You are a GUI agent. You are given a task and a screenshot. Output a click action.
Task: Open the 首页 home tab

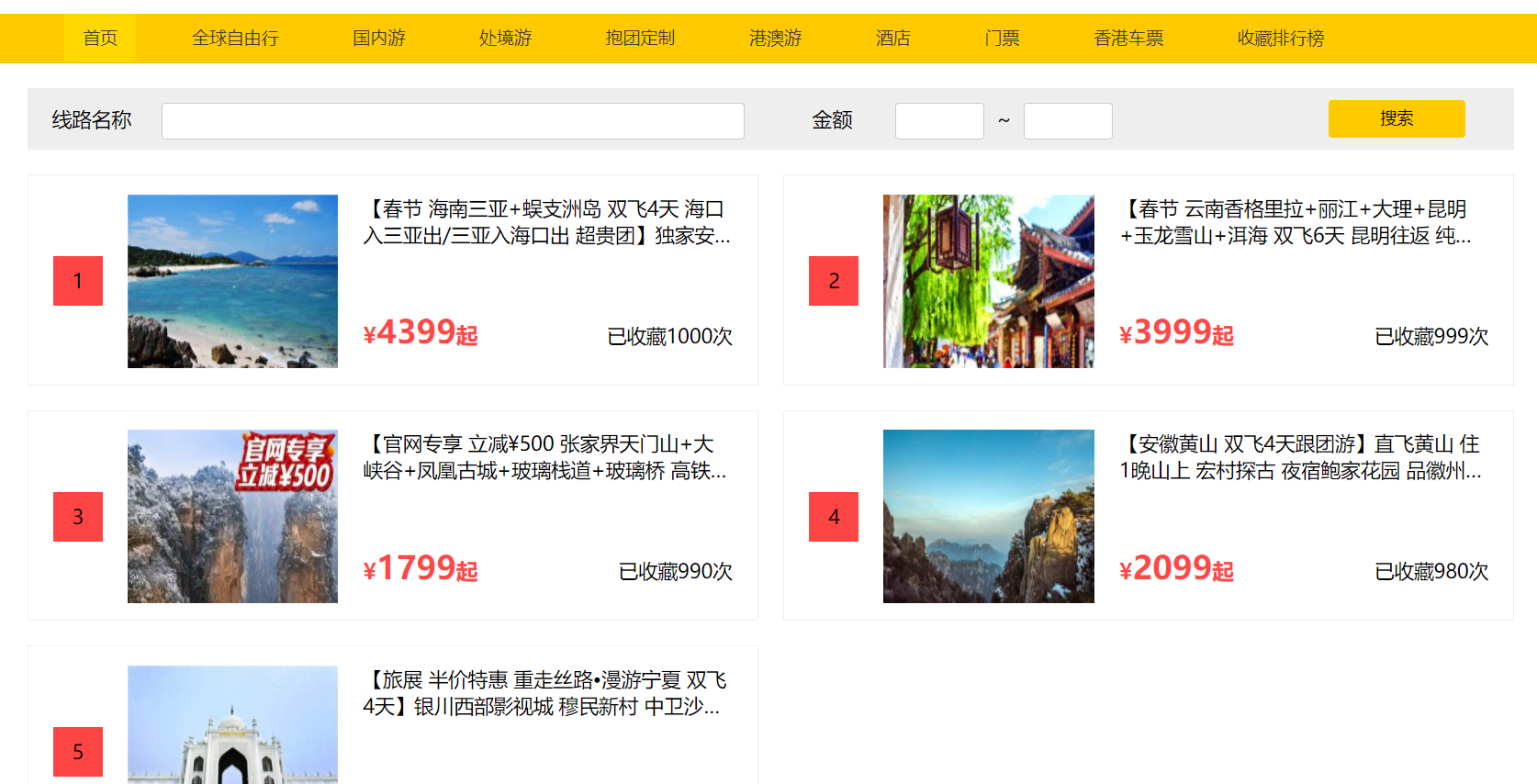click(x=100, y=39)
